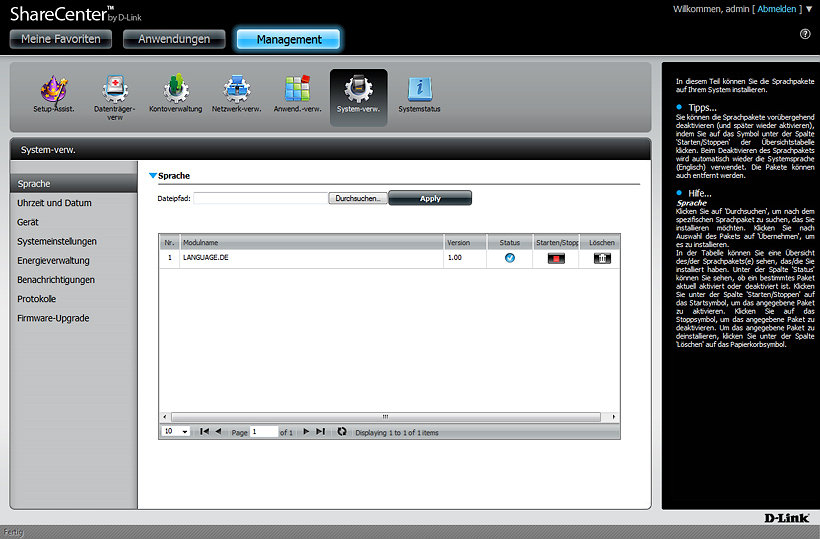Go to previous page in table pager
Screen dimensions: 820x539
tap(218, 431)
